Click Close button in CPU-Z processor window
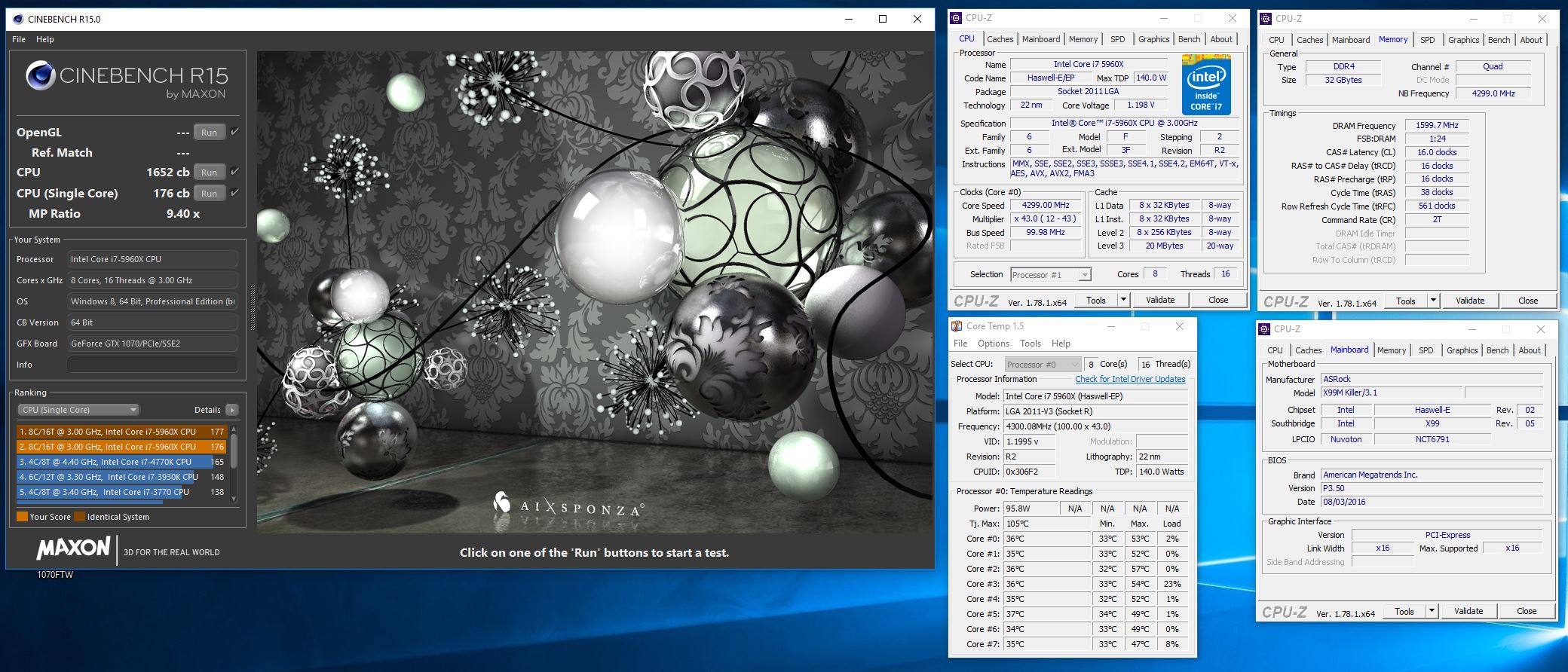 coord(1218,300)
